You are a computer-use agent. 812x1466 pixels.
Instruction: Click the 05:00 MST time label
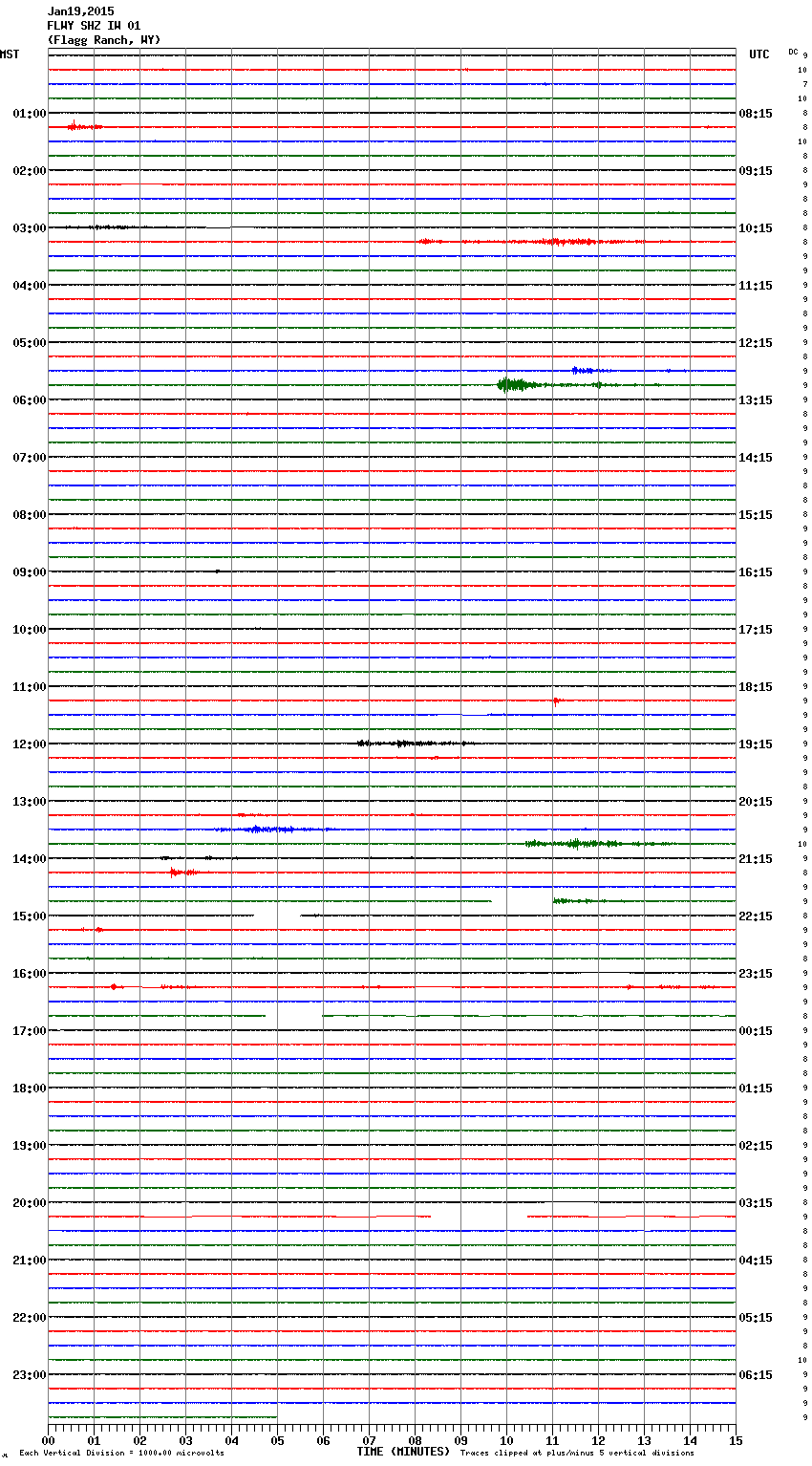tap(29, 343)
